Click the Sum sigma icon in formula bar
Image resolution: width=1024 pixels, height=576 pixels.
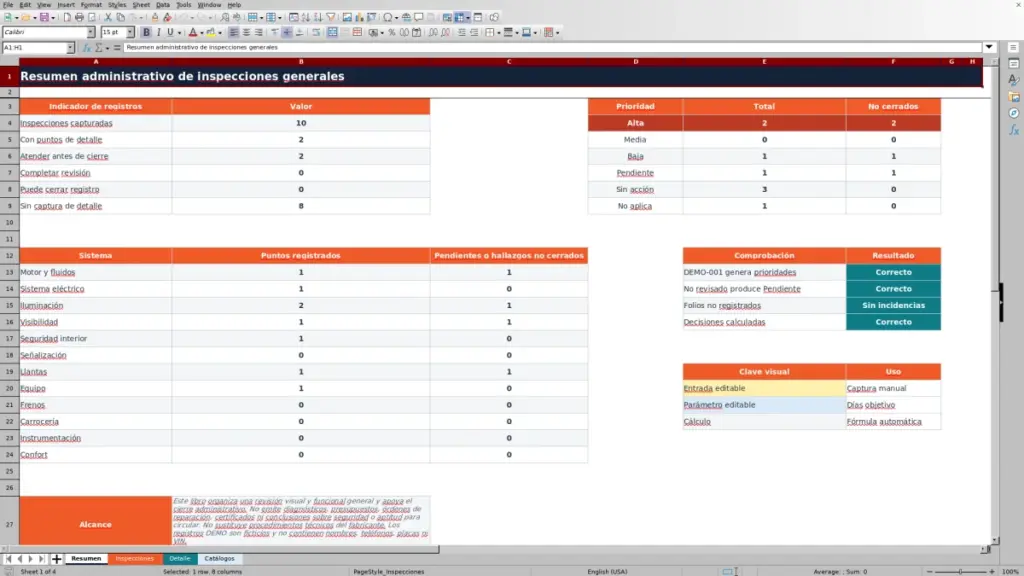click(x=99, y=48)
